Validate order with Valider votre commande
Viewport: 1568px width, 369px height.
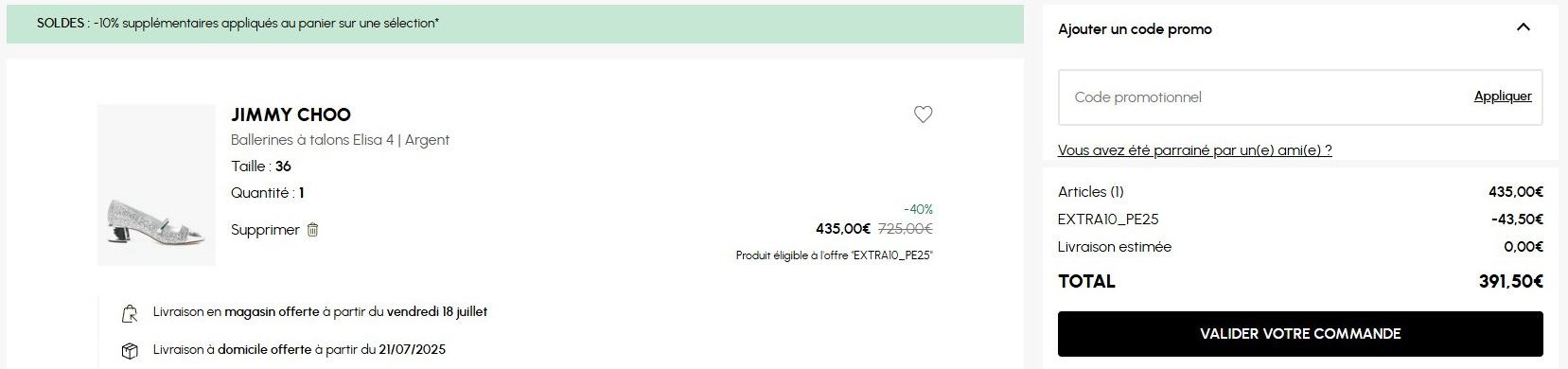pos(1300,334)
